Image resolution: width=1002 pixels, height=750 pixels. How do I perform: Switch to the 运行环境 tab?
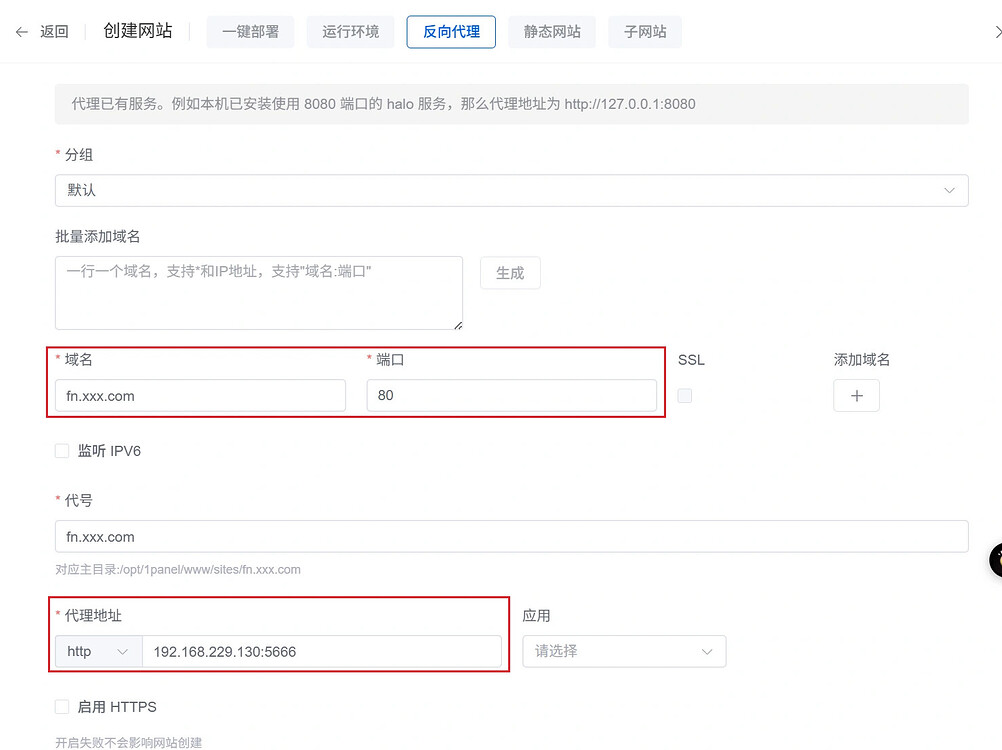click(350, 32)
